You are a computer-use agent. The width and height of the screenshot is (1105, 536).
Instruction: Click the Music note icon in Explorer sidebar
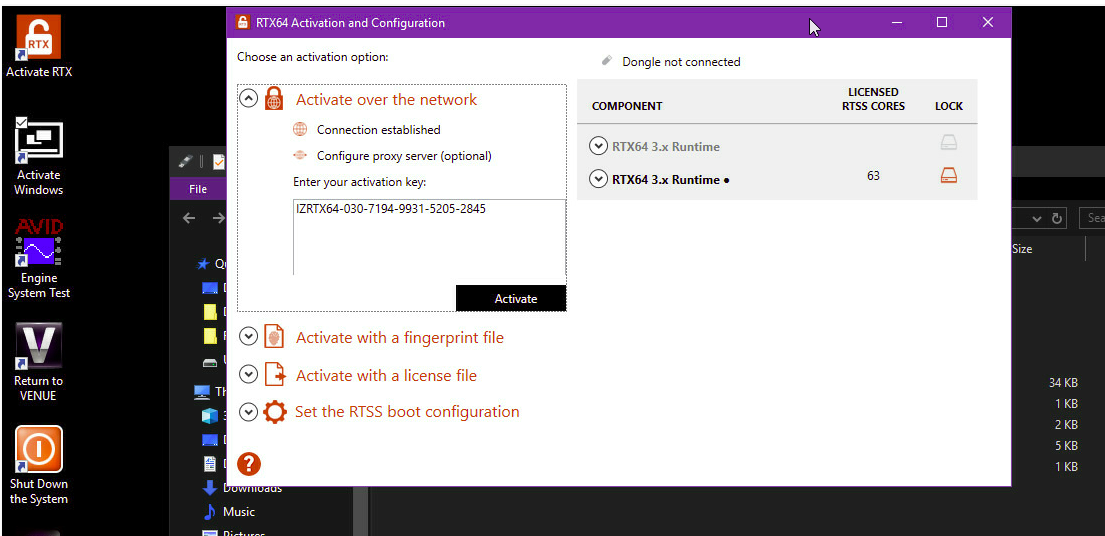(x=210, y=511)
